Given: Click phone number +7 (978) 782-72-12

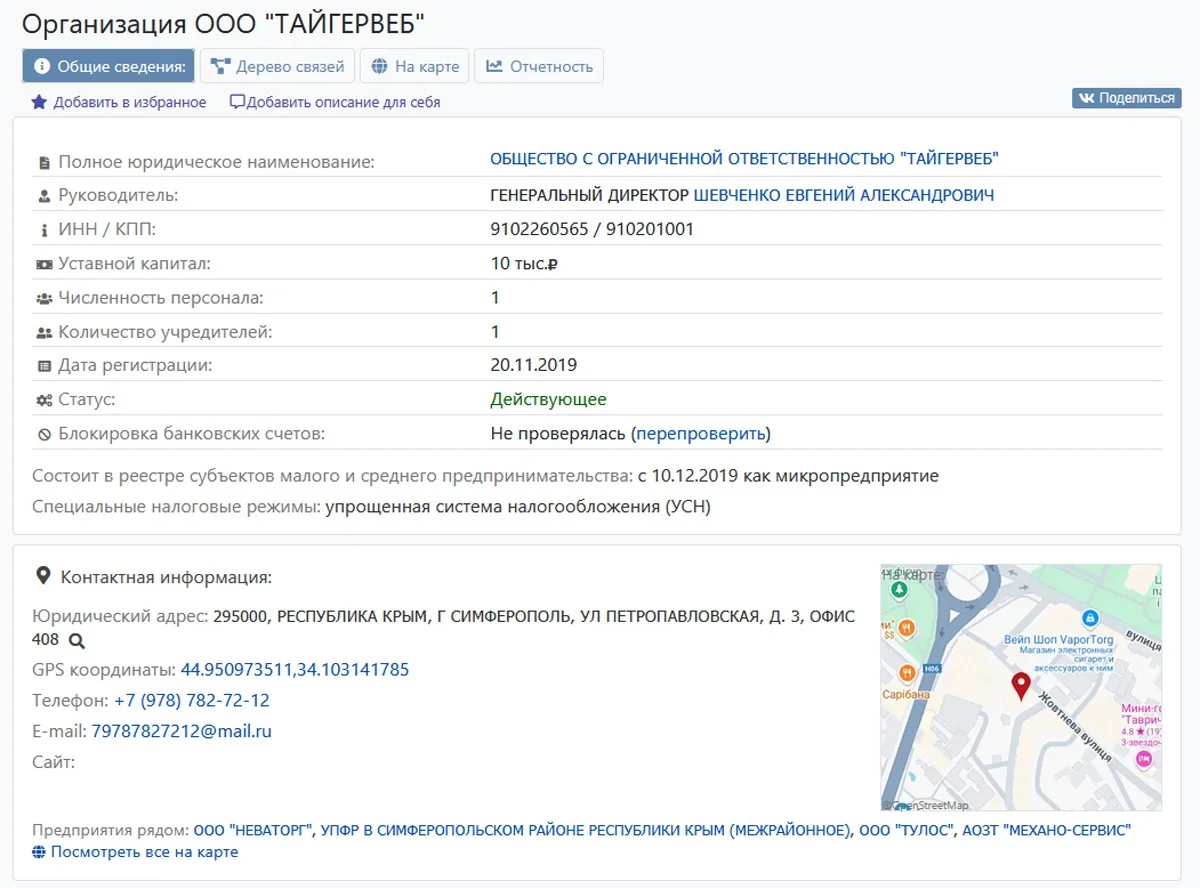Looking at the screenshot, I should tap(191, 700).
